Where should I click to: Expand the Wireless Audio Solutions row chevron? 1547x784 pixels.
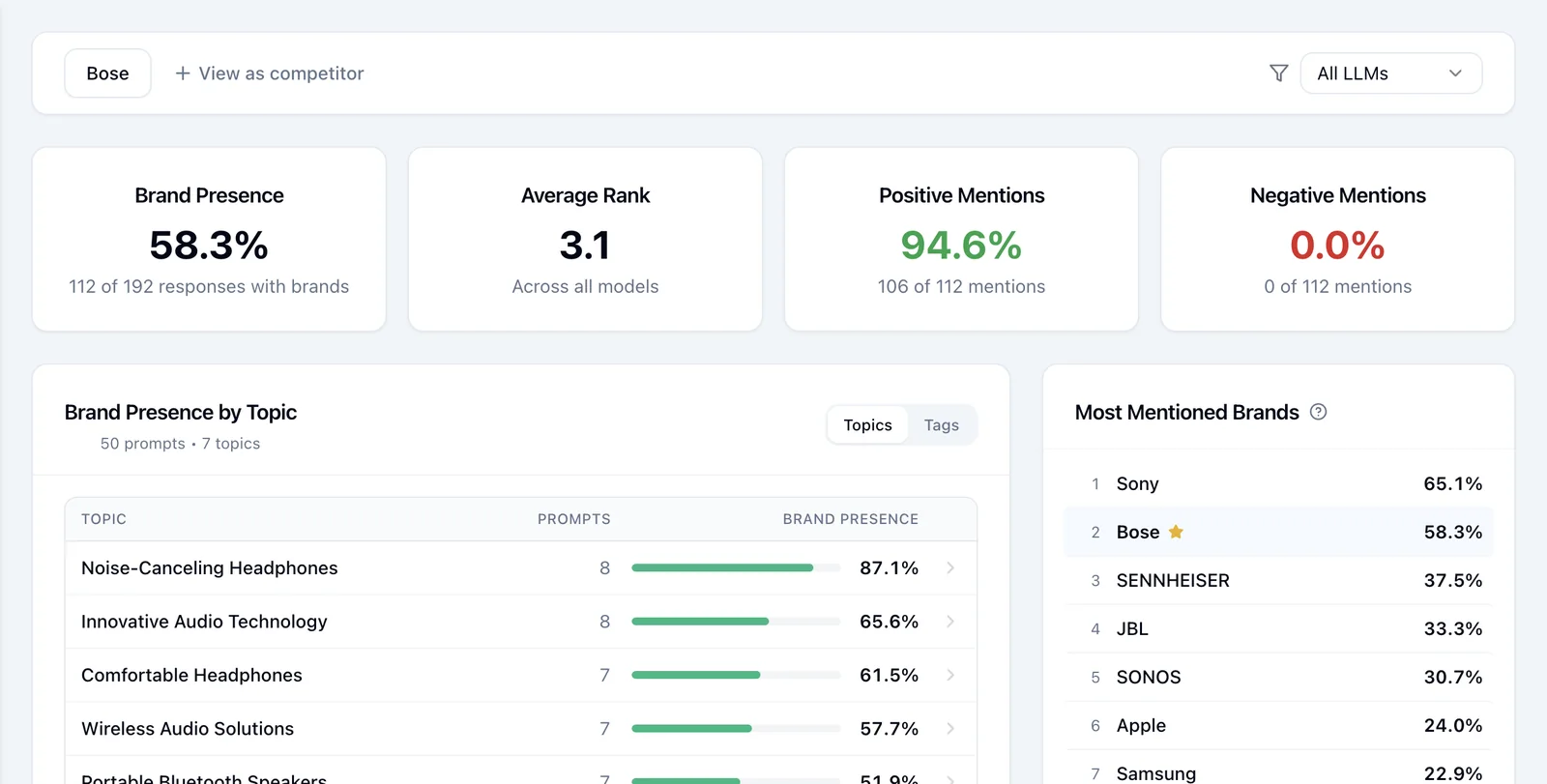point(950,729)
